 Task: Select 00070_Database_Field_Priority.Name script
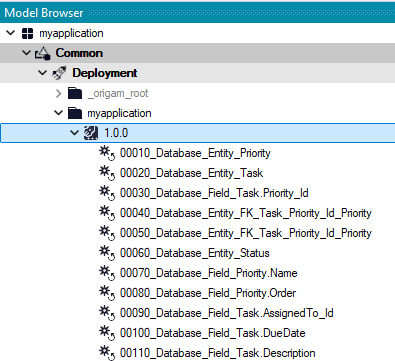[209, 273]
